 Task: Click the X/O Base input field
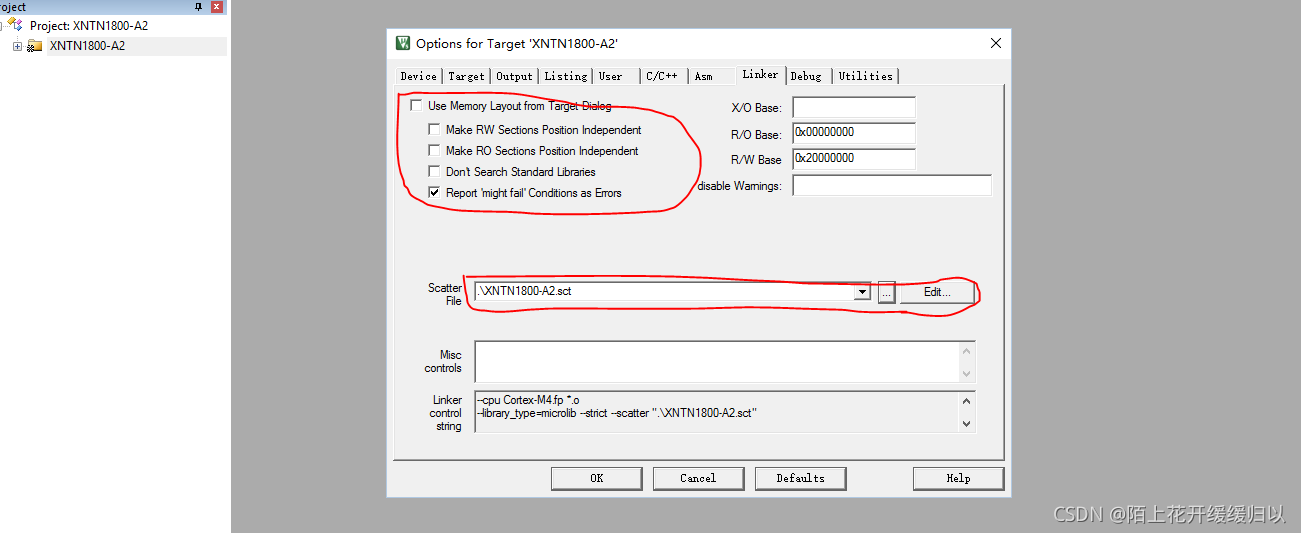tap(854, 107)
